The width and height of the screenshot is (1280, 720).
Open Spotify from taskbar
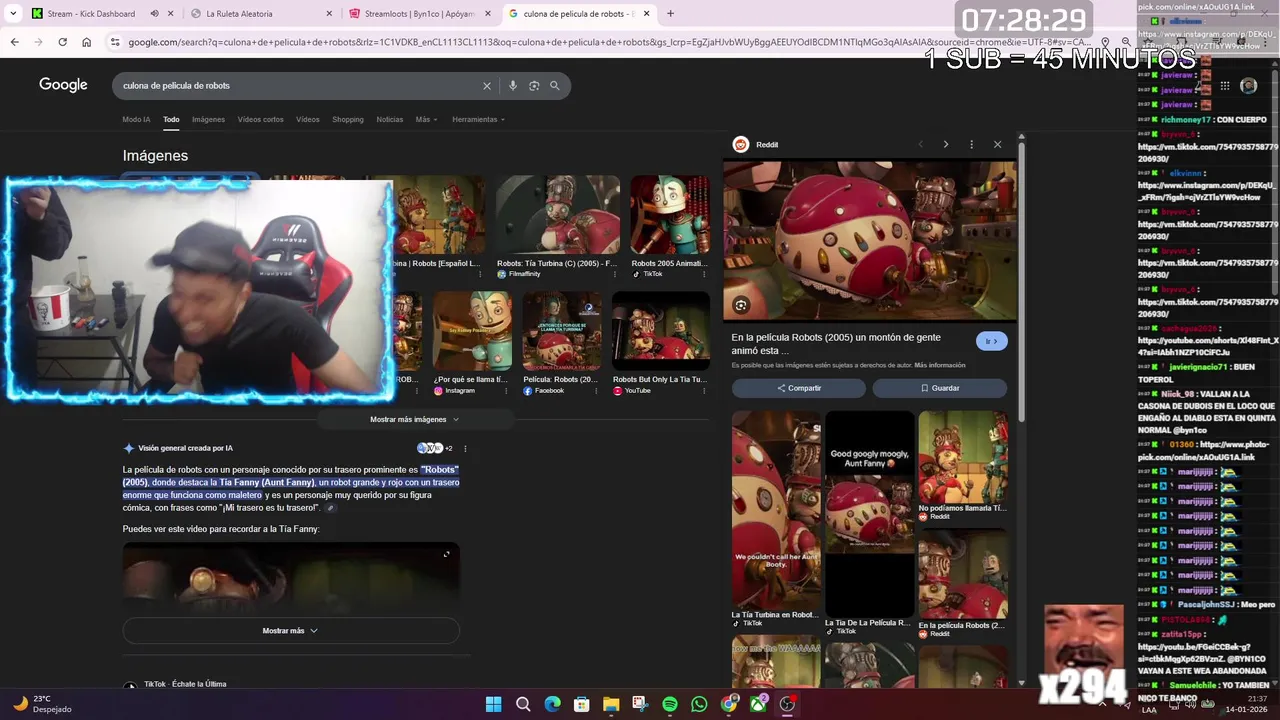(x=670, y=704)
